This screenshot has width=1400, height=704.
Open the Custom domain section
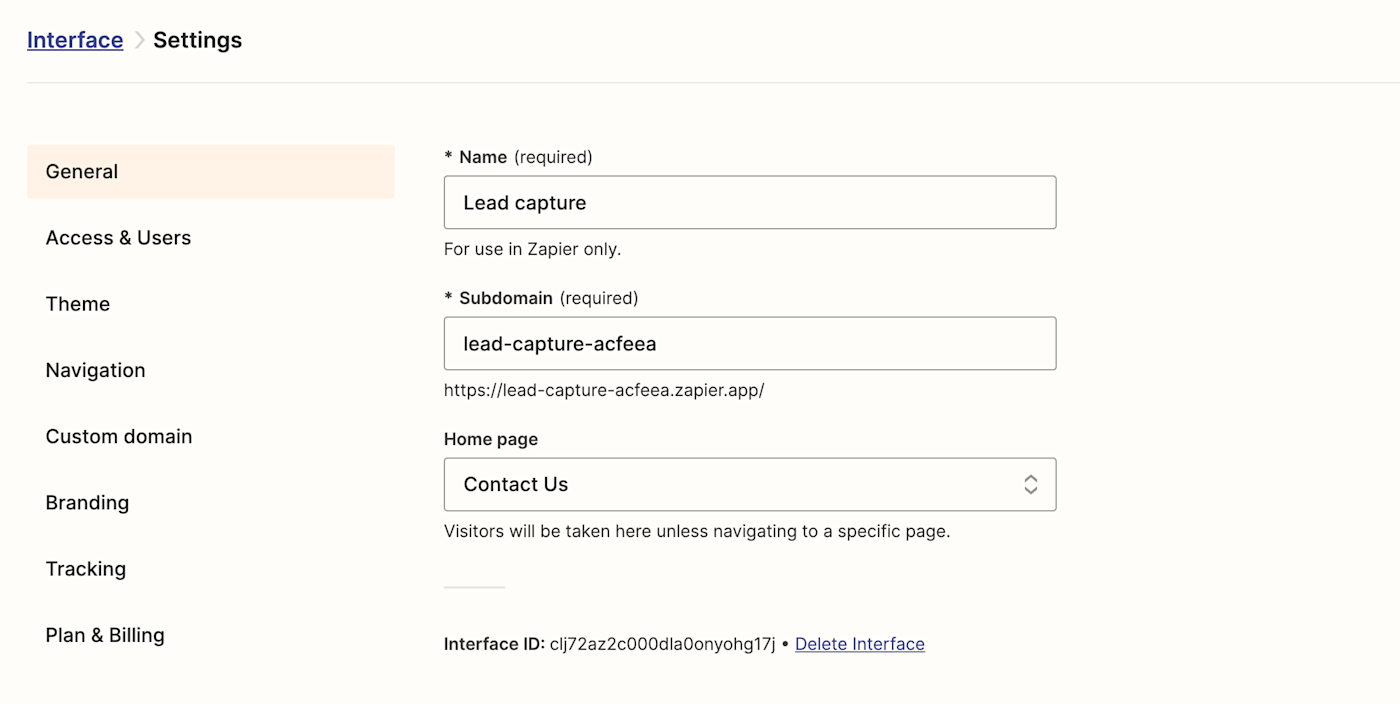pyautogui.click(x=118, y=436)
